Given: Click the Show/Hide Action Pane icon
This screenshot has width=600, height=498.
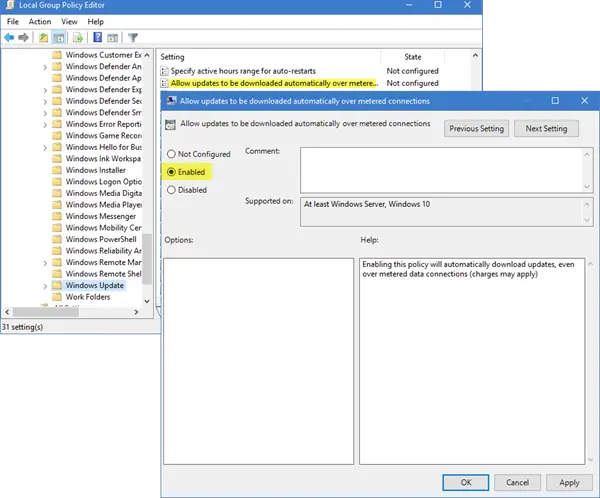Looking at the screenshot, I should 112,38.
